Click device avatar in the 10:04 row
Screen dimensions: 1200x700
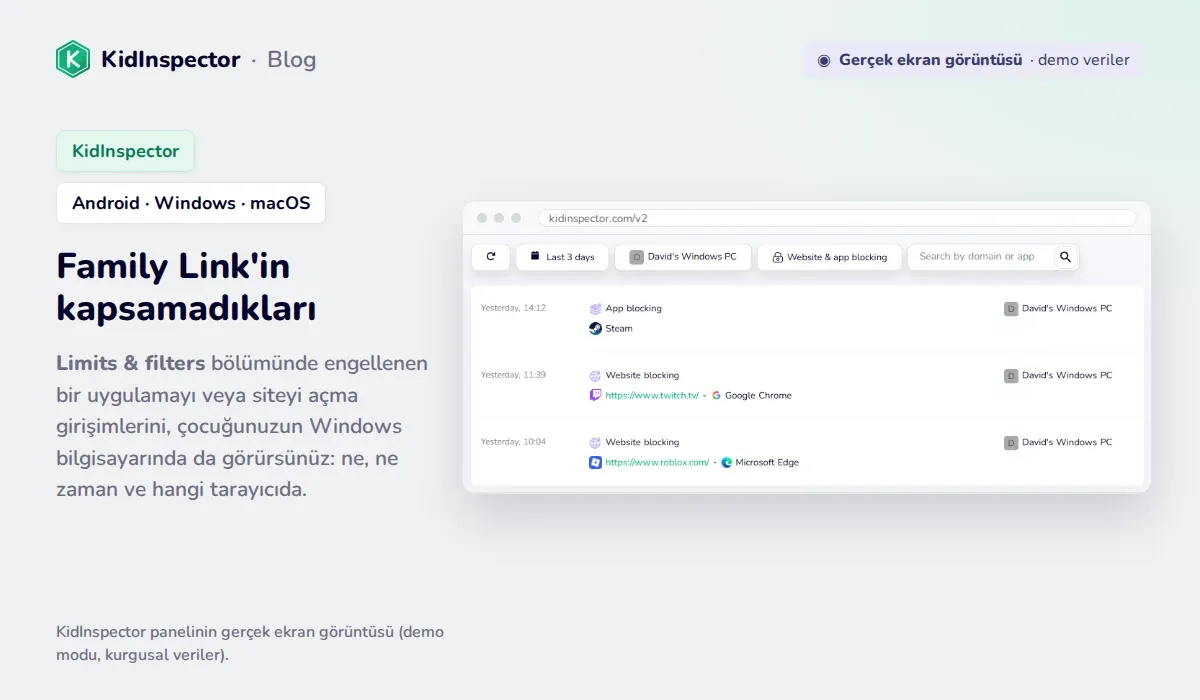click(x=1011, y=443)
